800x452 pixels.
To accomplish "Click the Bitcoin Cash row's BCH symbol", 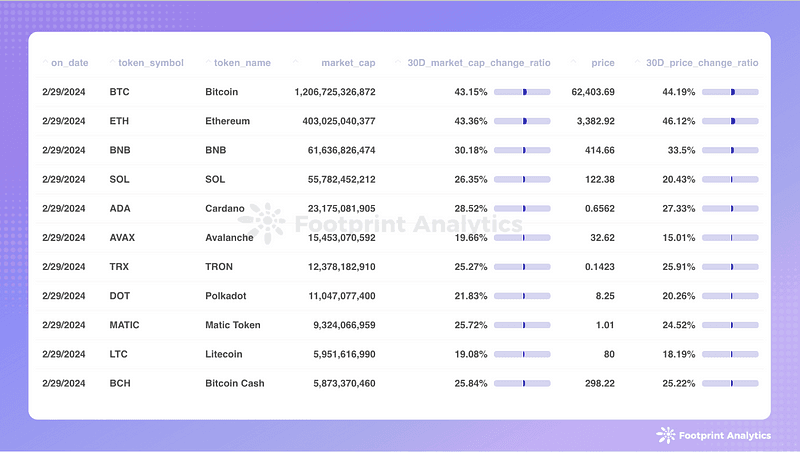I will tap(120, 383).
